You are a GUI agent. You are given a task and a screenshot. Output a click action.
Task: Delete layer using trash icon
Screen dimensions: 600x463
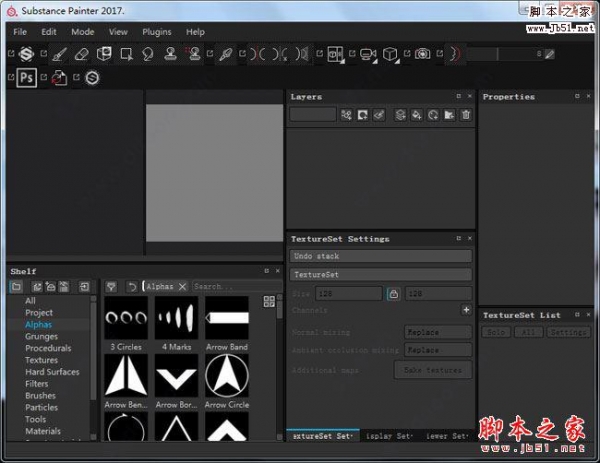click(x=466, y=115)
